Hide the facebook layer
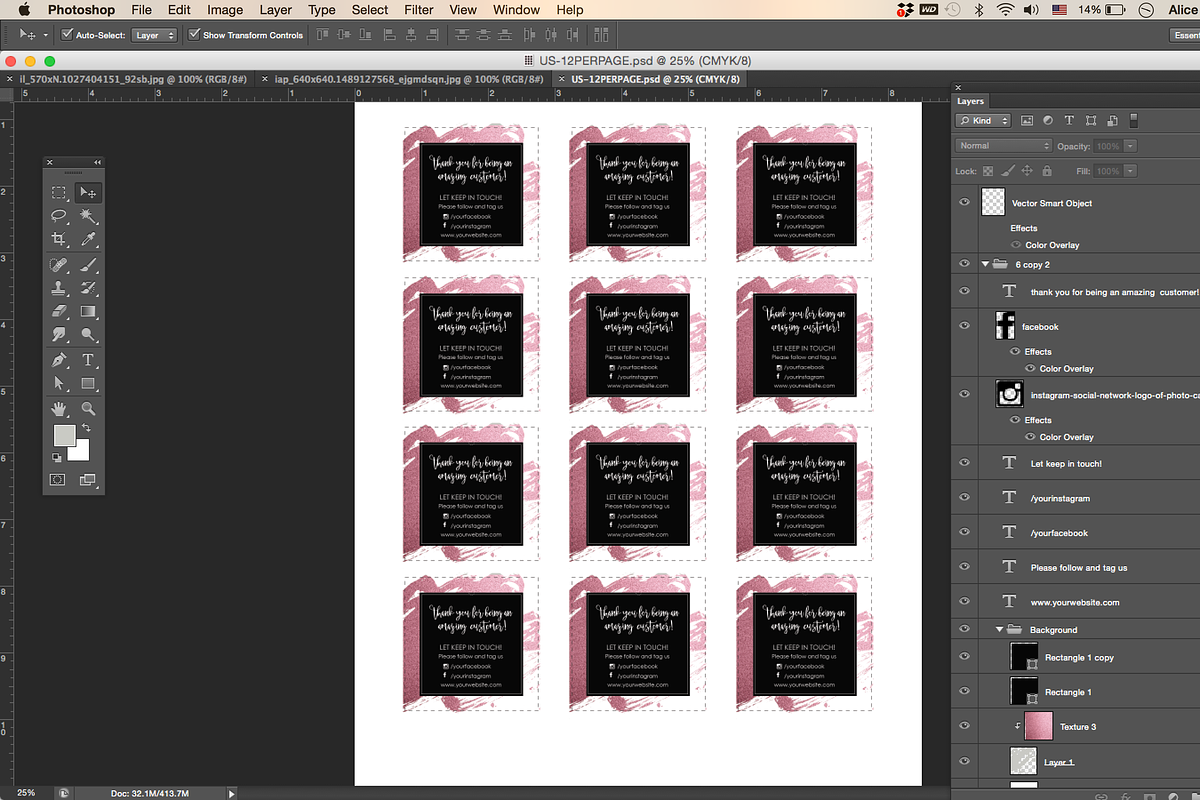1200x800 pixels. coord(964,326)
